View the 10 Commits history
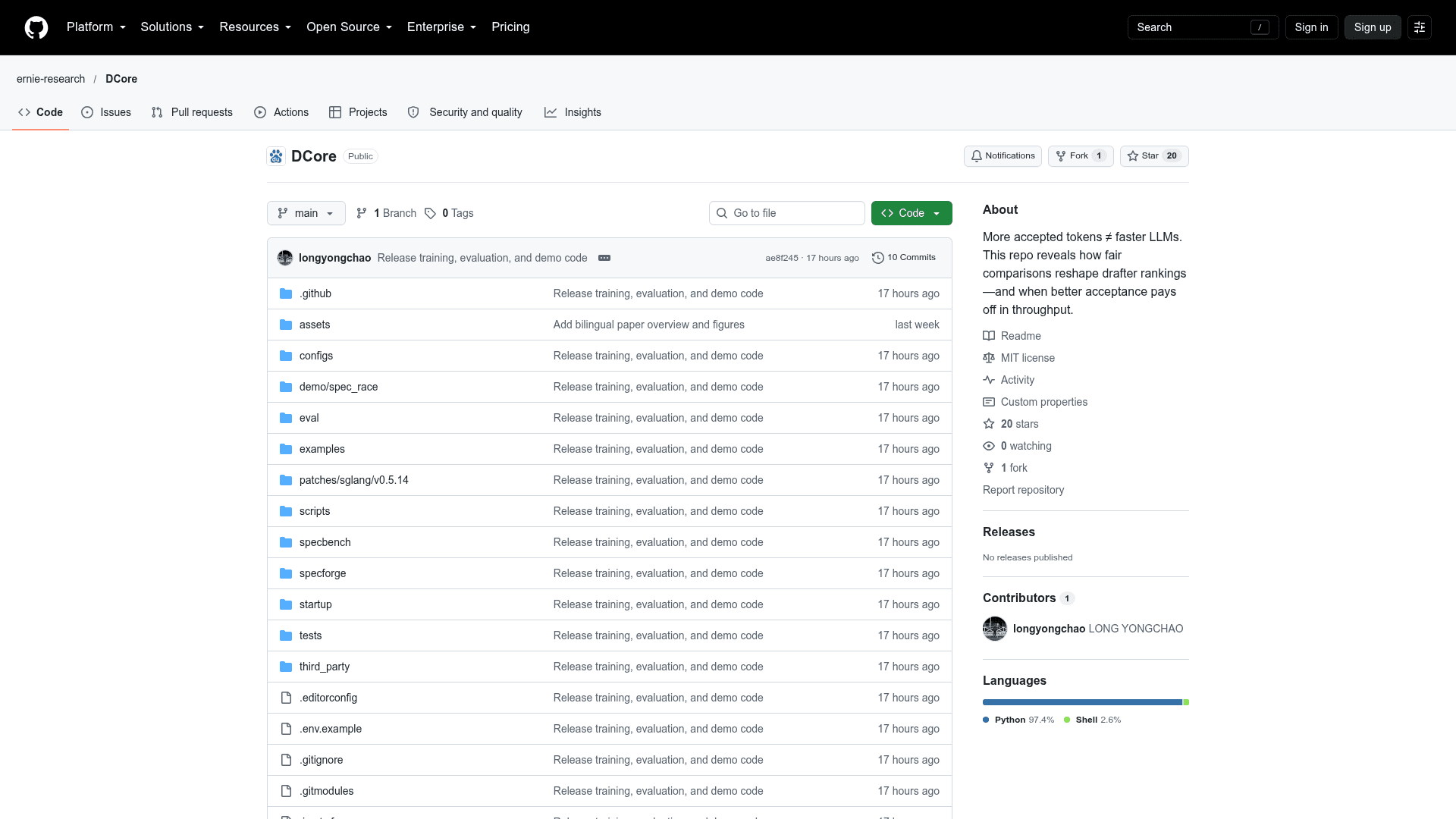1456x819 pixels. (904, 258)
